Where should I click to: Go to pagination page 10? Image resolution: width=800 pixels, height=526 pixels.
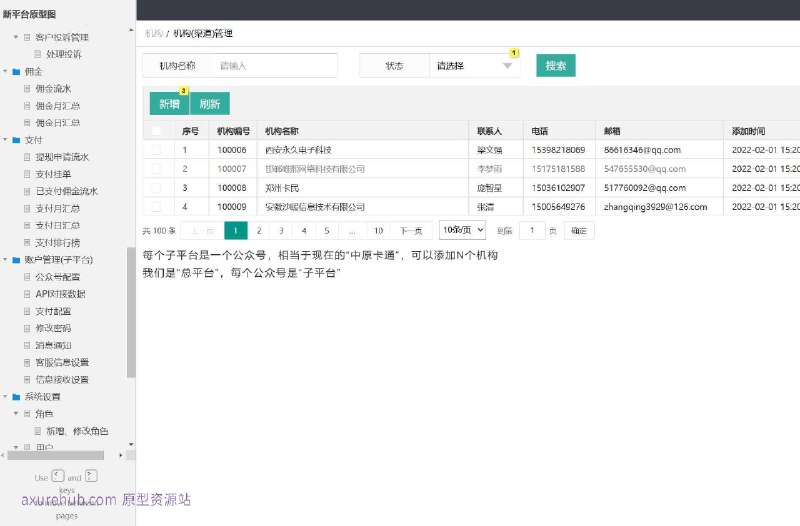pos(378,231)
